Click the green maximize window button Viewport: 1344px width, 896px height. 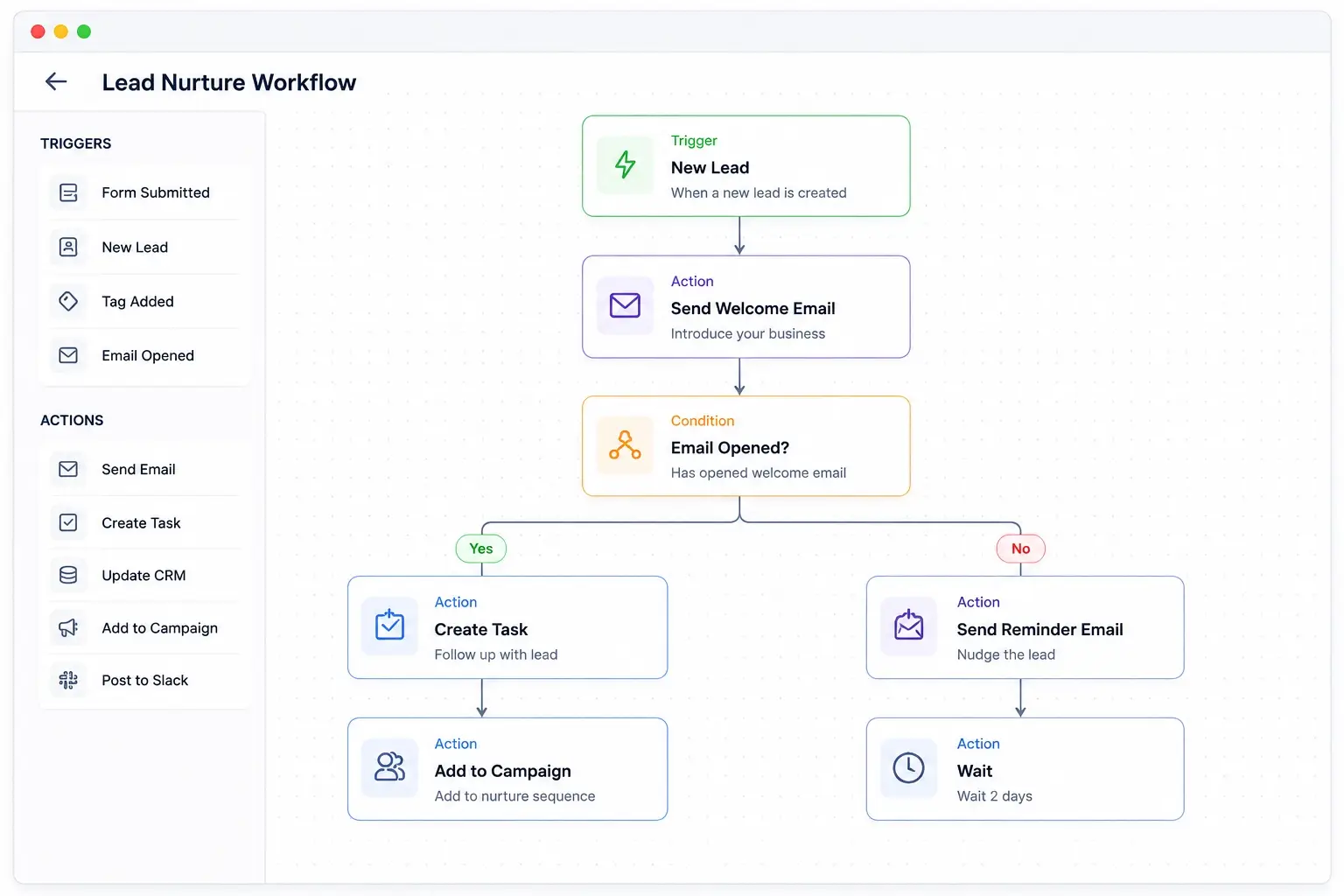pos(84,31)
